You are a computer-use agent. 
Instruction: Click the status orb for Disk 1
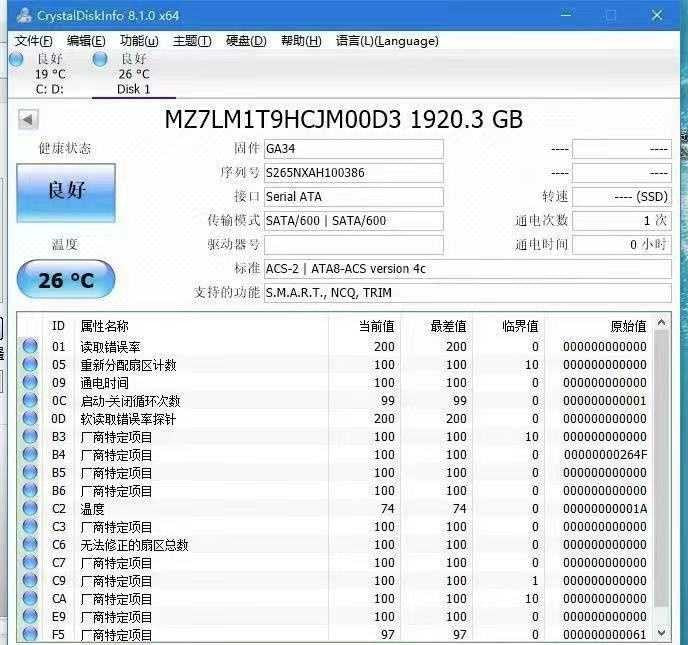(100, 59)
